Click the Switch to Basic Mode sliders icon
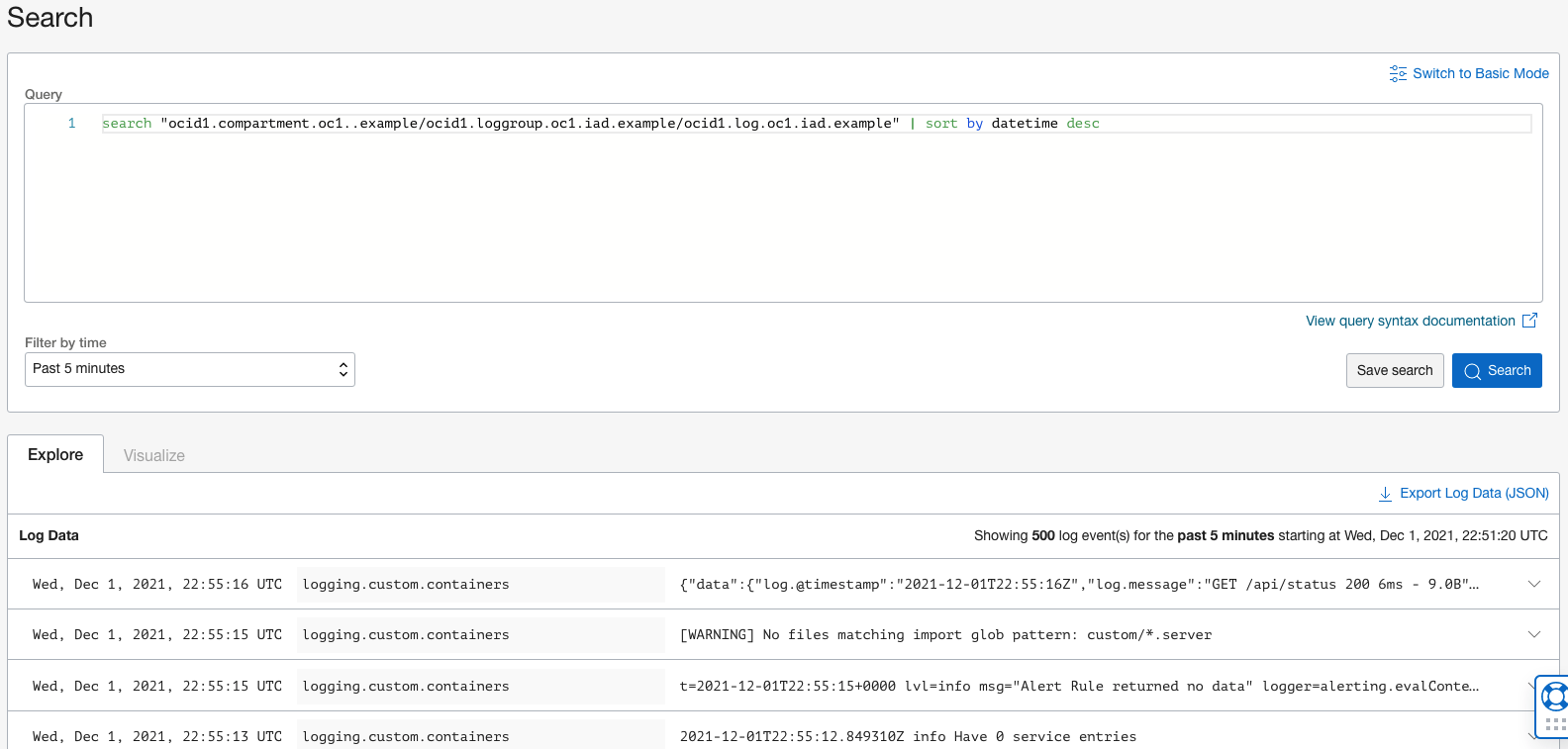1568x749 pixels. click(x=1398, y=74)
